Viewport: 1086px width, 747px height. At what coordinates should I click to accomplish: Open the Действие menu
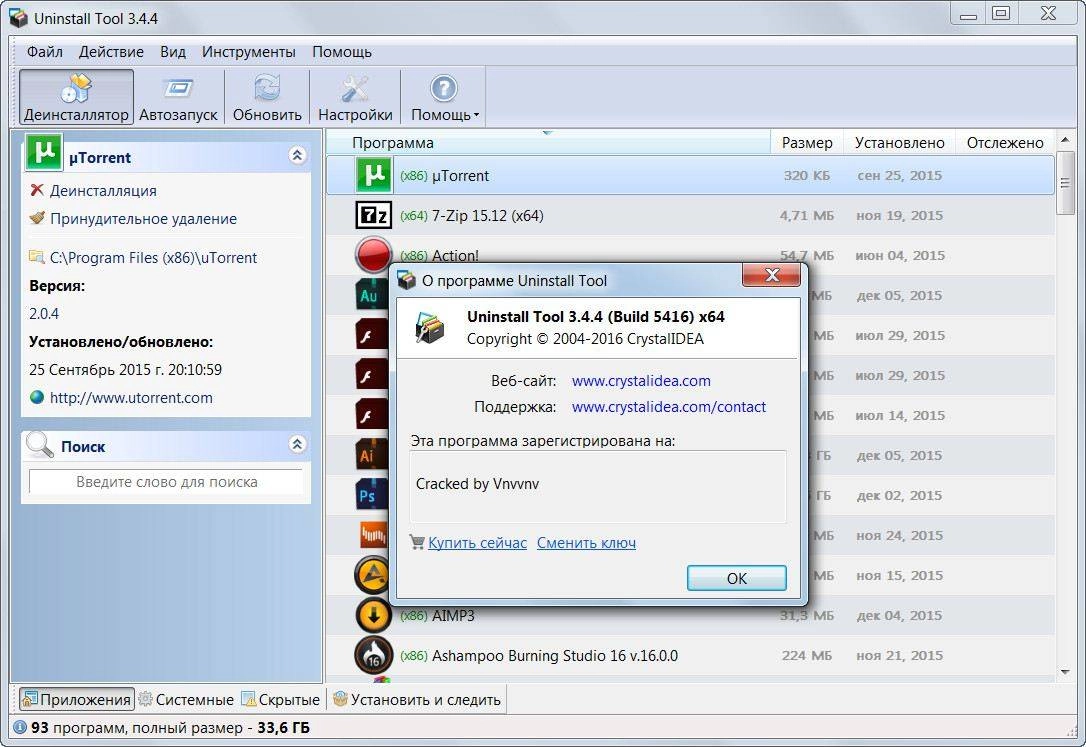111,52
